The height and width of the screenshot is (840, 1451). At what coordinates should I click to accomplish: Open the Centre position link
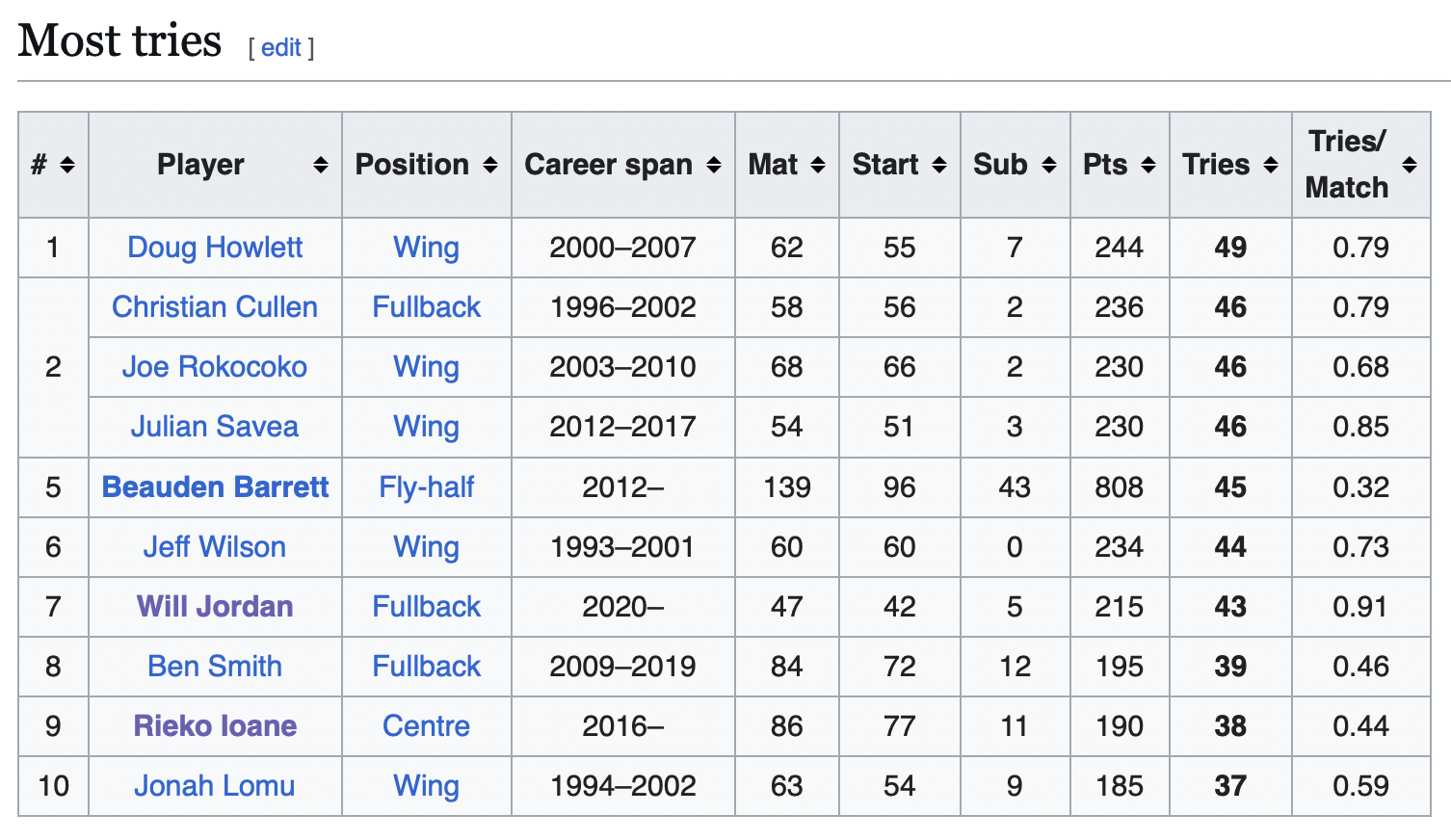427,726
